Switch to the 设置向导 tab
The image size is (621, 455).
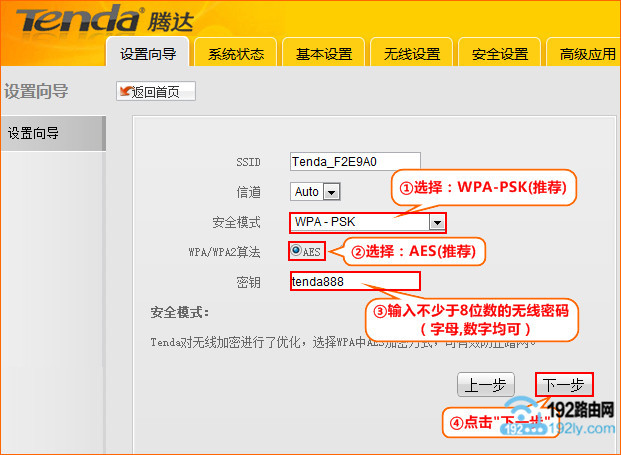point(147,54)
